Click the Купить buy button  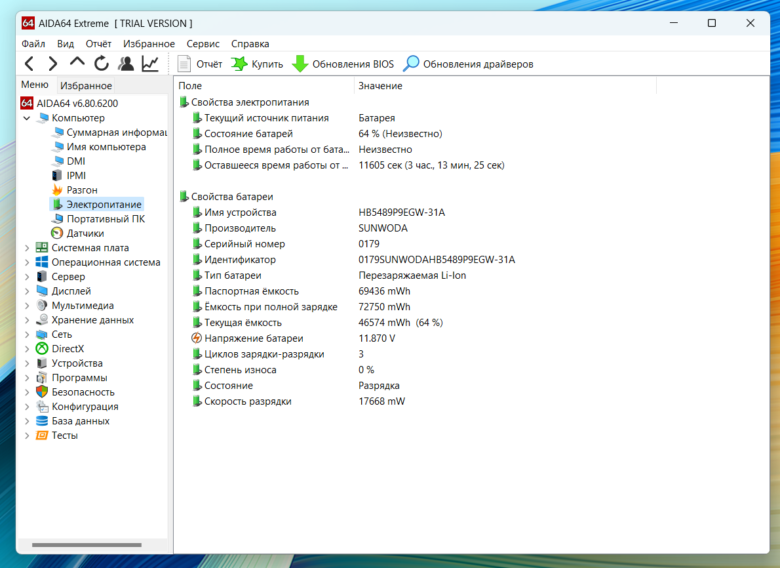[257, 64]
